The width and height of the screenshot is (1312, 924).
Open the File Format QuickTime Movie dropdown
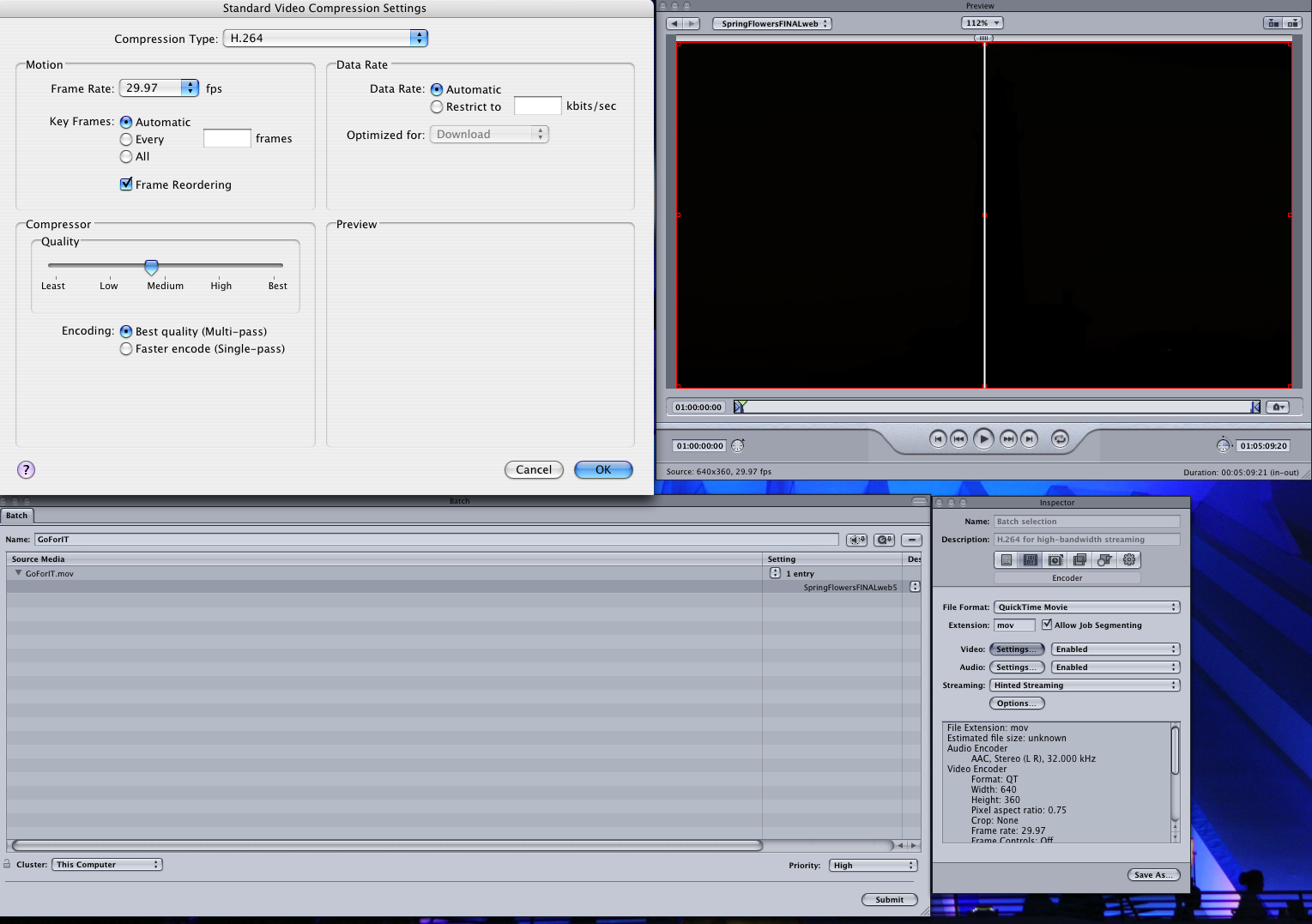point(1086,607)
